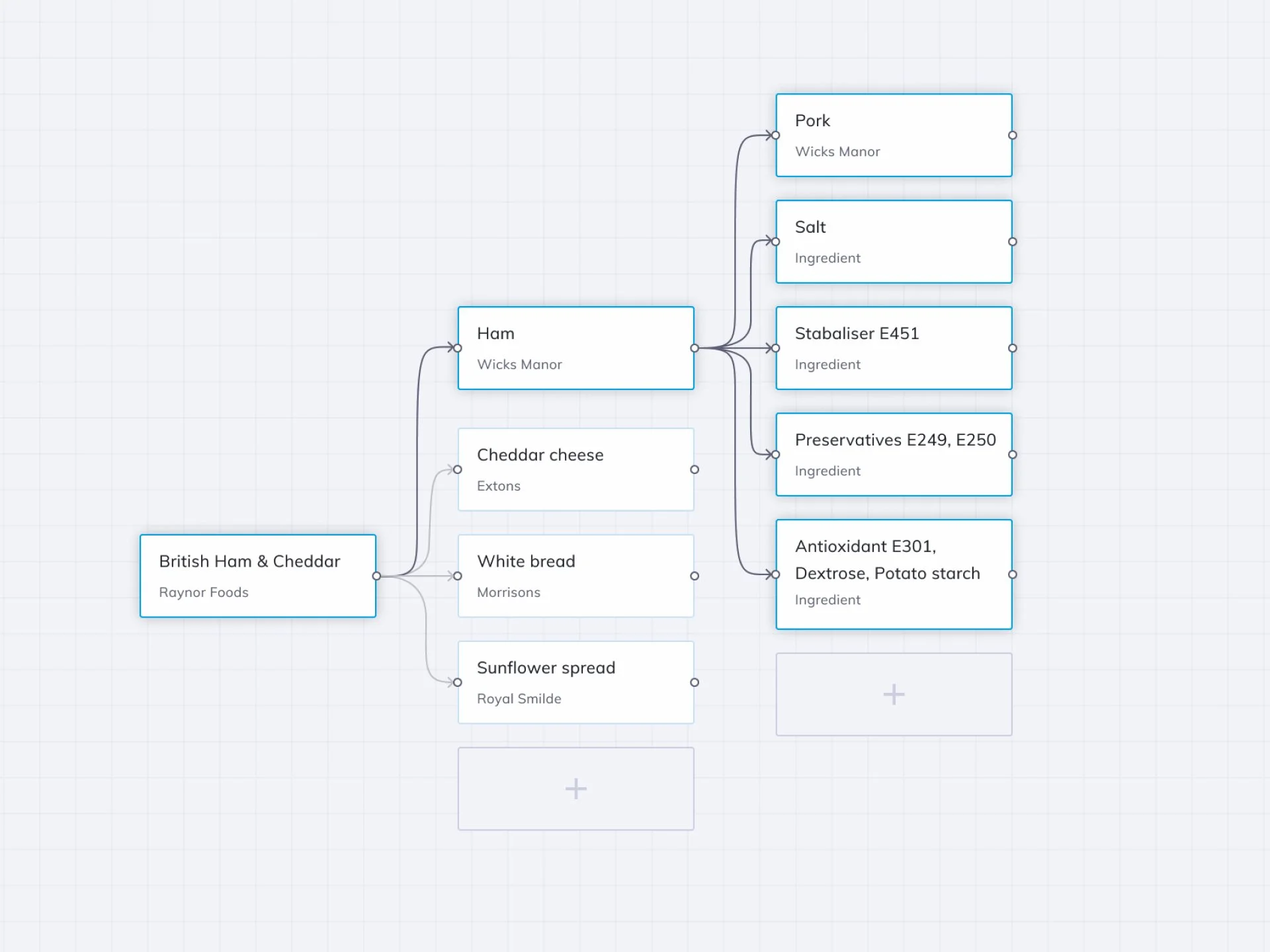Click Salt node's right output connector
The height and width of the screenshot is (952, 1270).
pos(1012,242)
